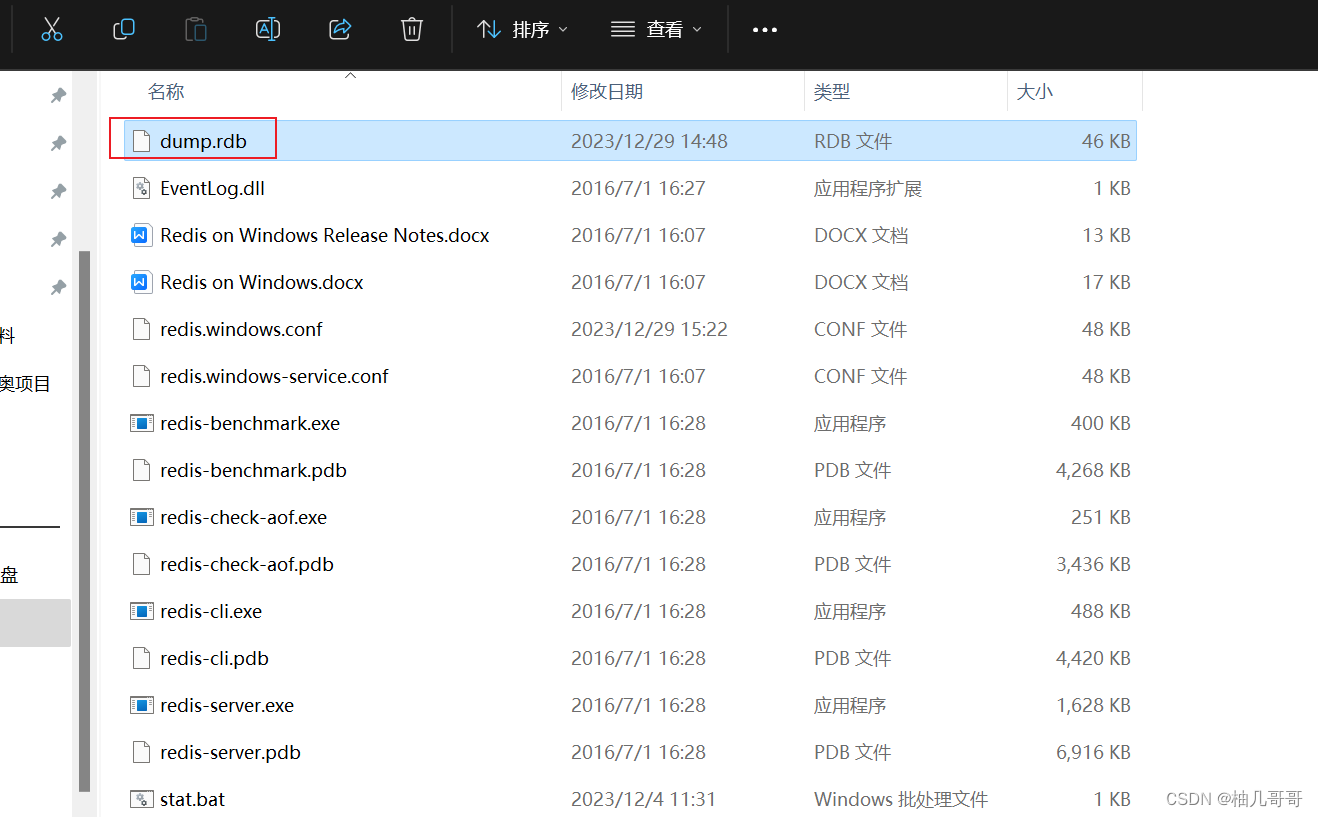Viewport: 1318px width, 817px height.
Task: Click the Windows 批处理文件 type cell
Action: click(x=901, y=799)
